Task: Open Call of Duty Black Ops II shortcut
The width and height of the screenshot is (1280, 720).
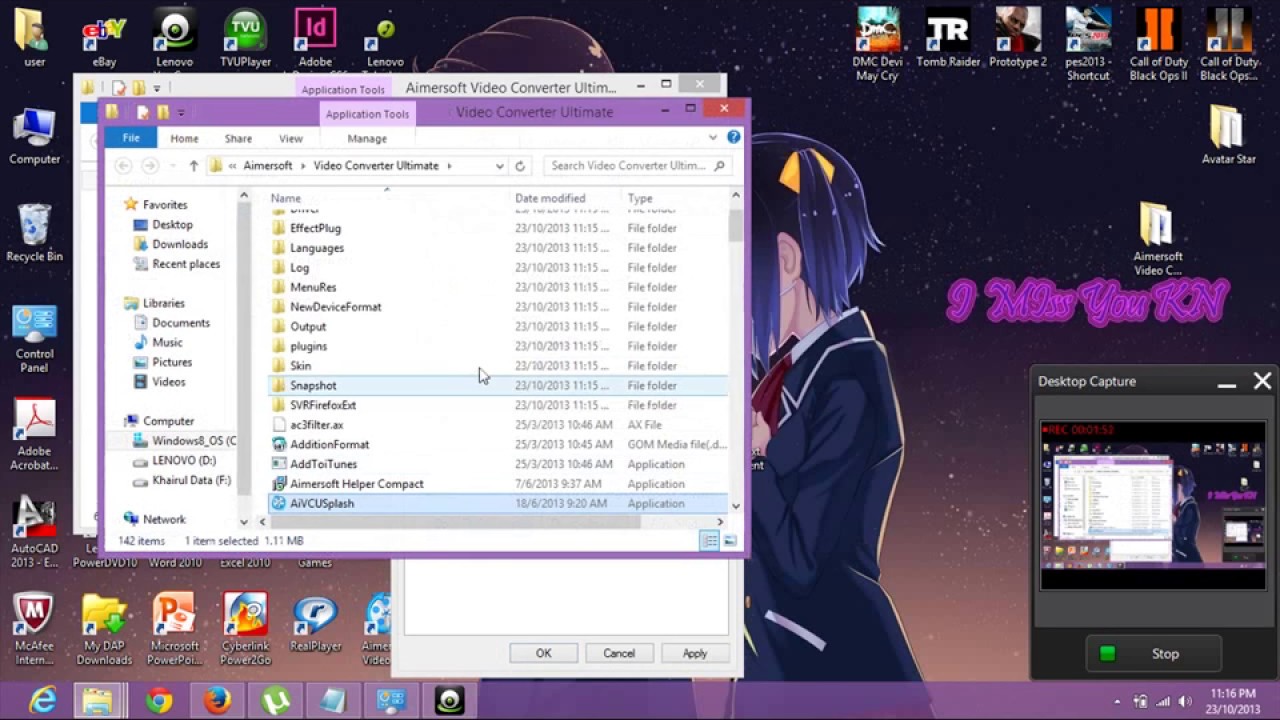Action: [x=1158, y=45]
